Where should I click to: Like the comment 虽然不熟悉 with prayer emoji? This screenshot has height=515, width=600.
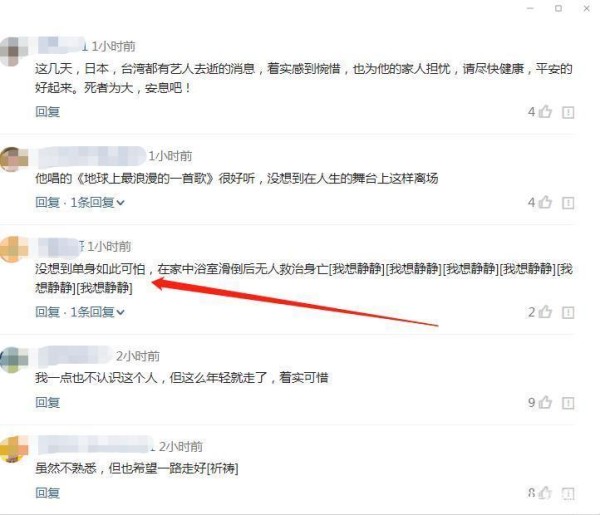pos(545,492)
